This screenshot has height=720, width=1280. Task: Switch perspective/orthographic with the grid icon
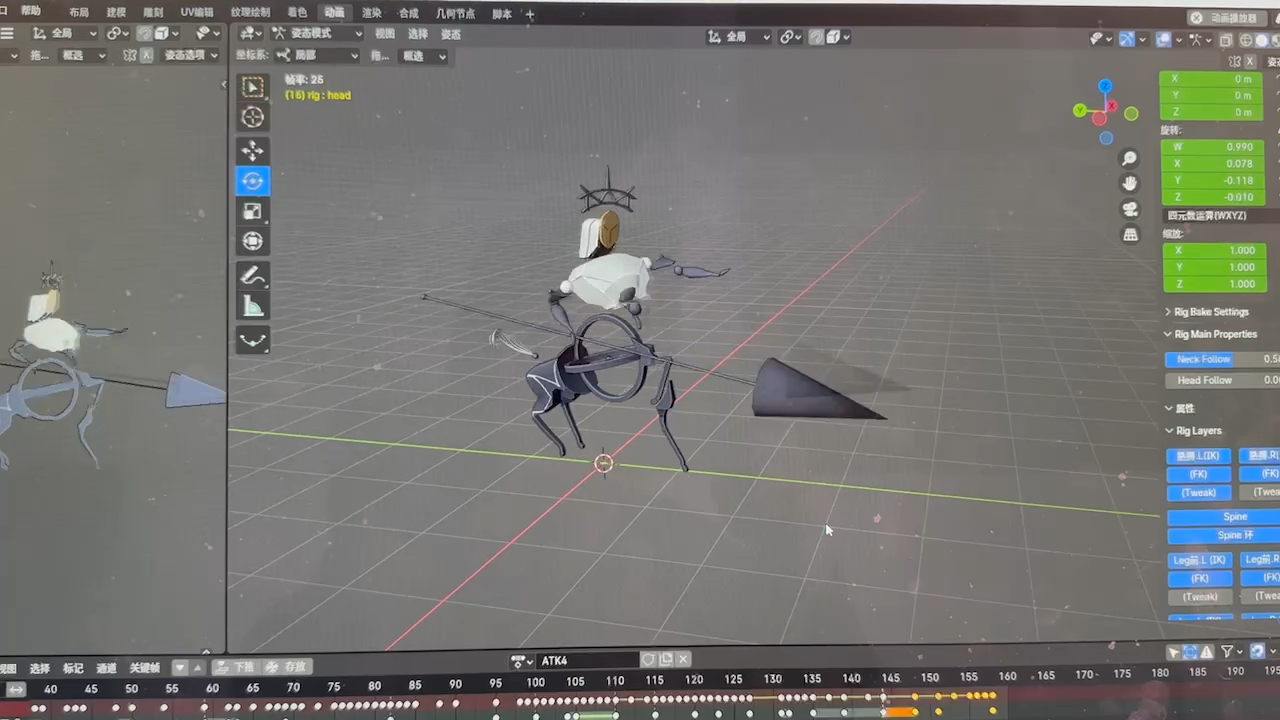(1130, 235)
